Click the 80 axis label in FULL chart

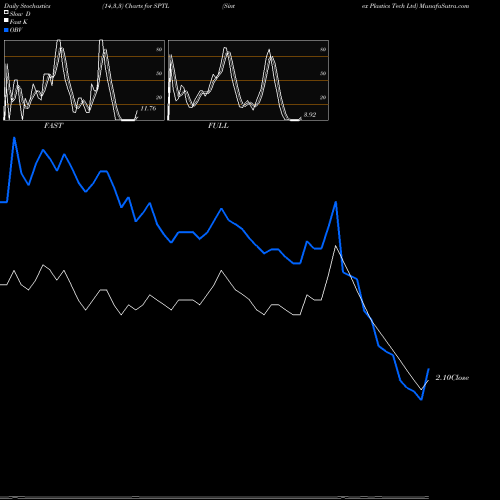click(323, 49)
